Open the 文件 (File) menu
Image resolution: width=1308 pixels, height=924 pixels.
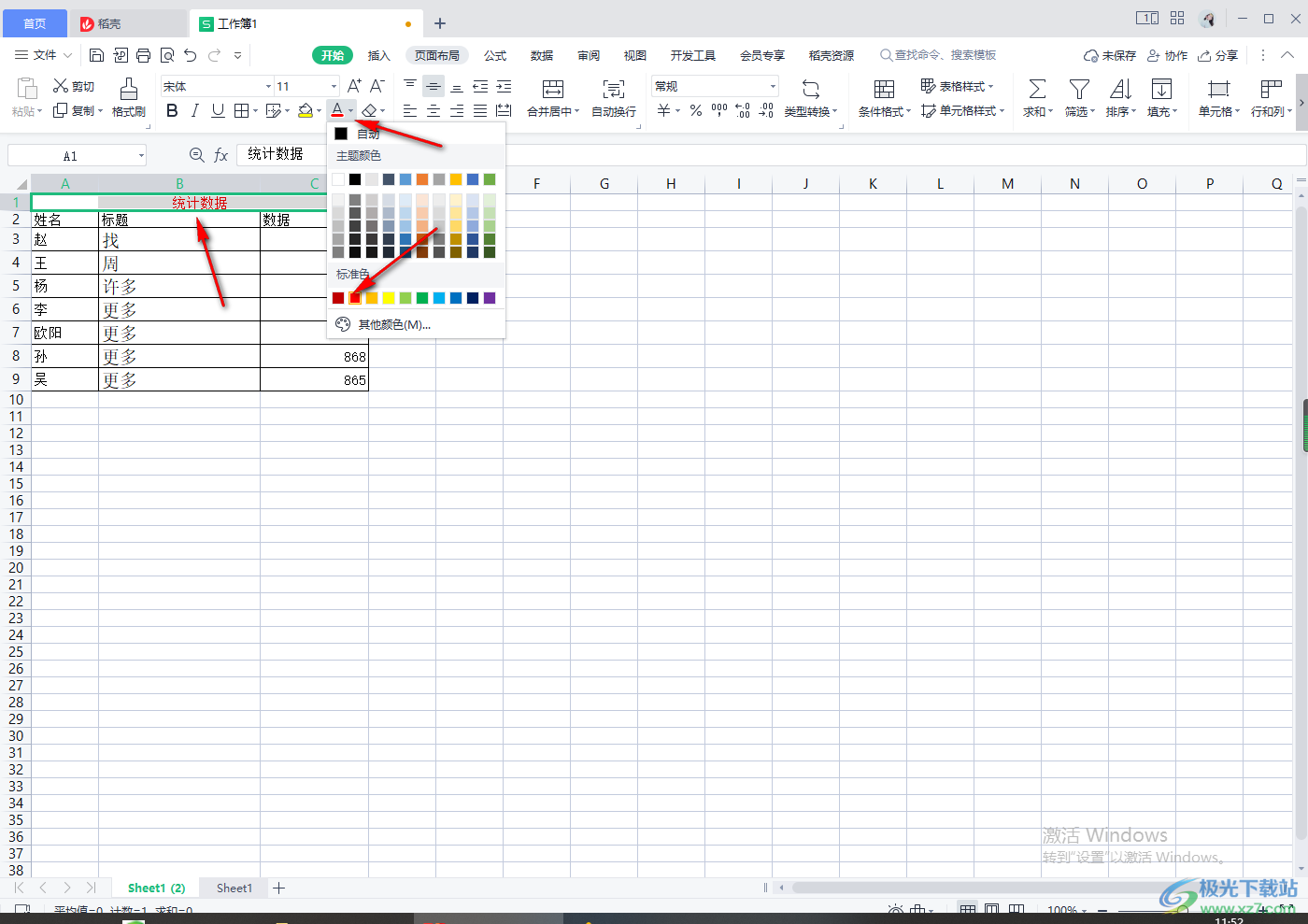point(44,56)
